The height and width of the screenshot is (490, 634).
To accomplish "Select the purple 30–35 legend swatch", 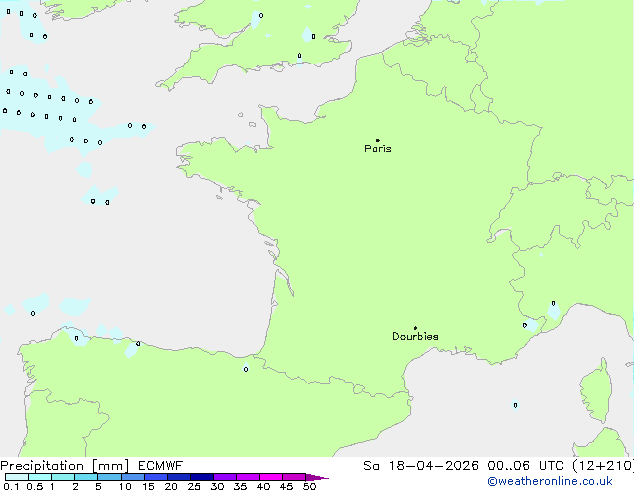I will tap(225, 477).
